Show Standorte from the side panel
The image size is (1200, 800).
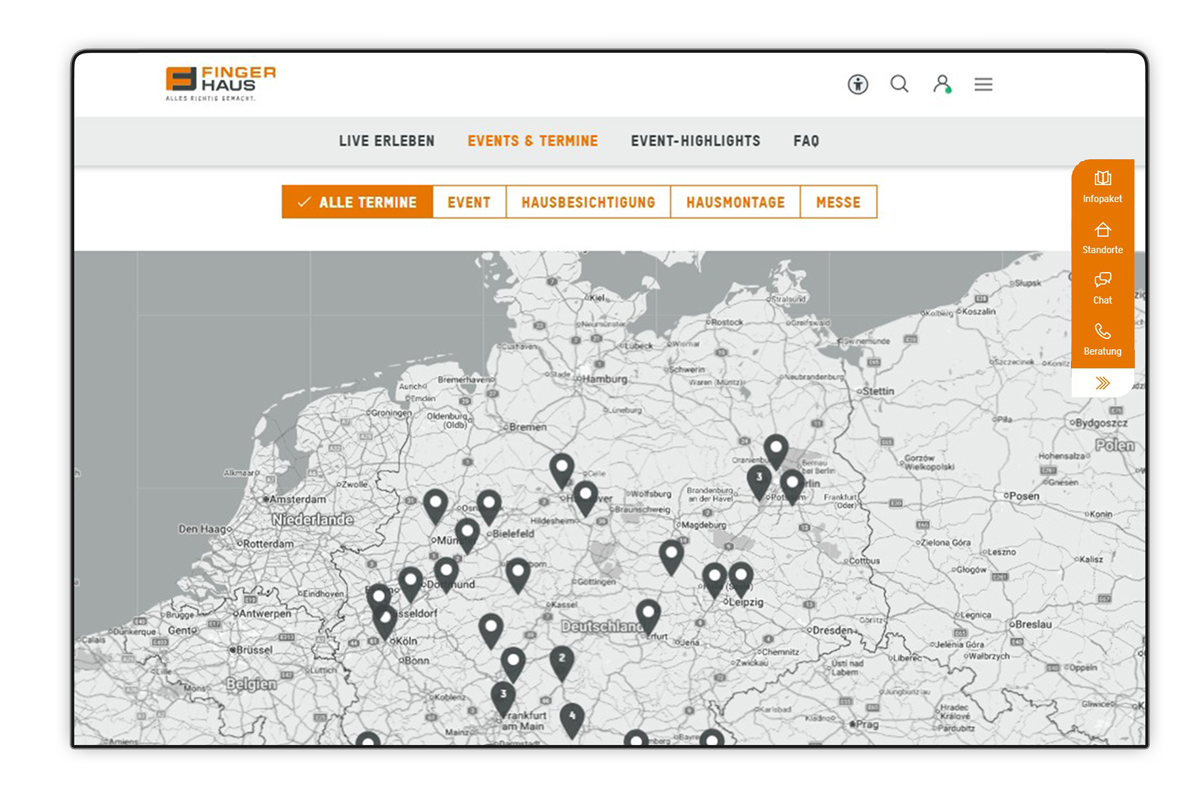[1102, 237]
